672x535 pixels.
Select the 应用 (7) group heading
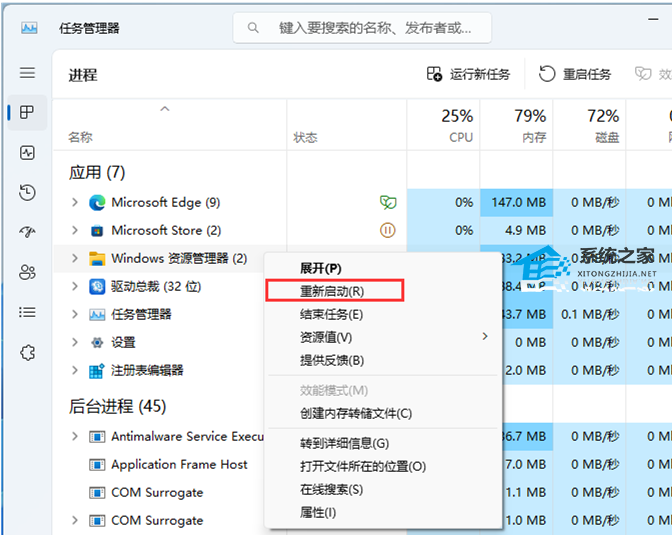(x=97, y=173)
